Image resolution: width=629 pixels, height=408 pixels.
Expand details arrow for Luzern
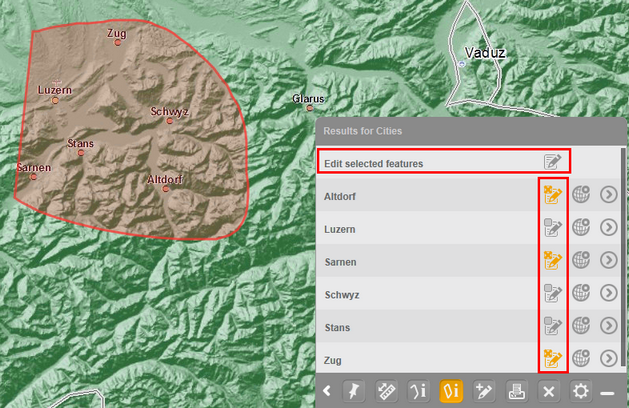(x=609, y=227)
